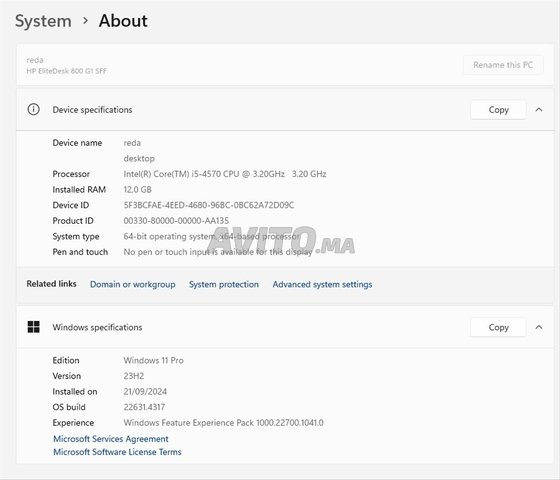Open the System protection link
This screenshot has height=480, width=560.
coord(224,284)
